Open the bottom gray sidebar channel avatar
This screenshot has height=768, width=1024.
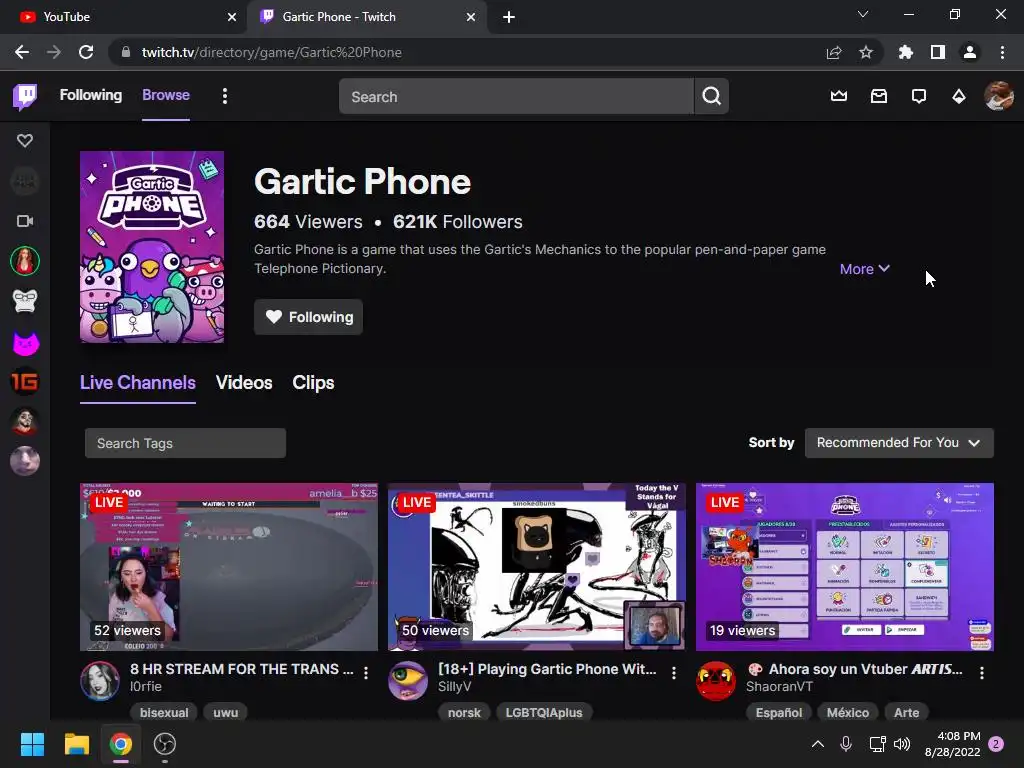[25, 462]
